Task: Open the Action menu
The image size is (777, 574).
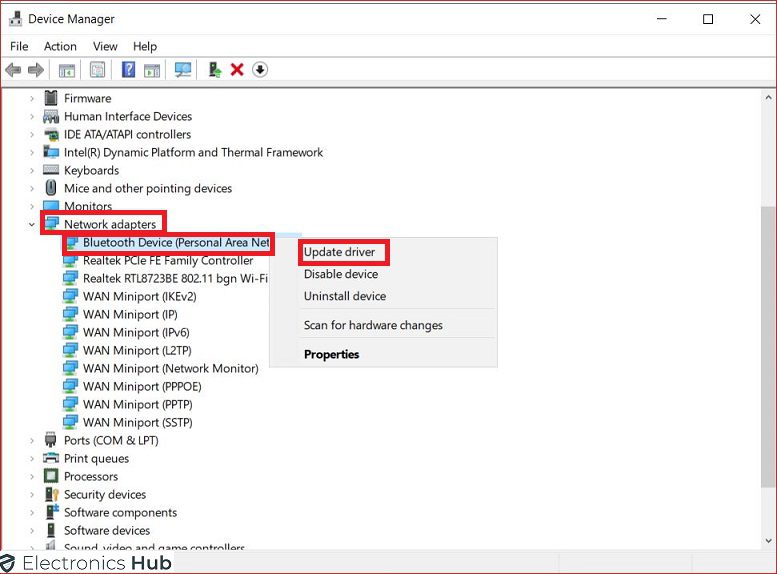Action: (x=60, y=46)
